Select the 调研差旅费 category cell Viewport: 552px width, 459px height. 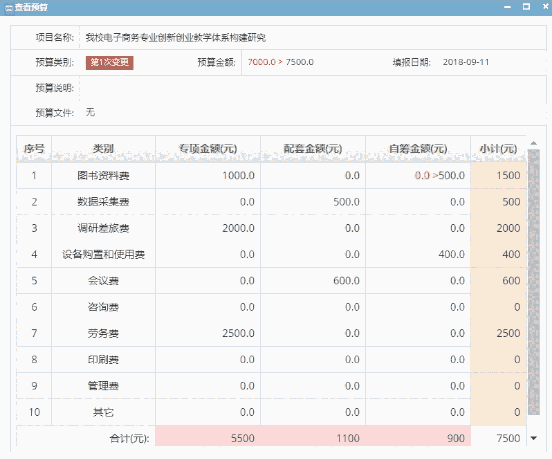(104, 228)
